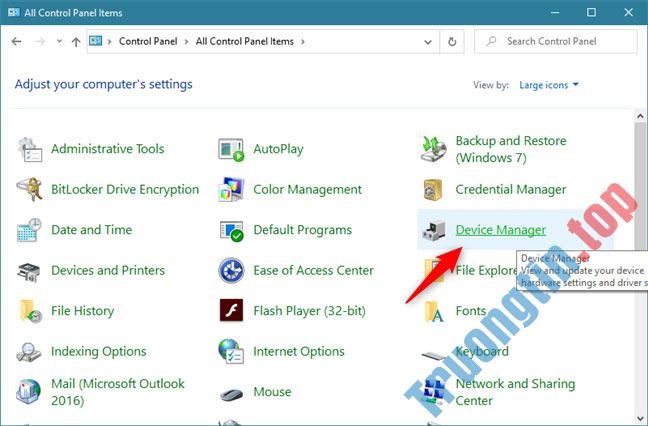
Task: Expand chevron before Control Panel breadcrumb
Action: pos(110,42)
